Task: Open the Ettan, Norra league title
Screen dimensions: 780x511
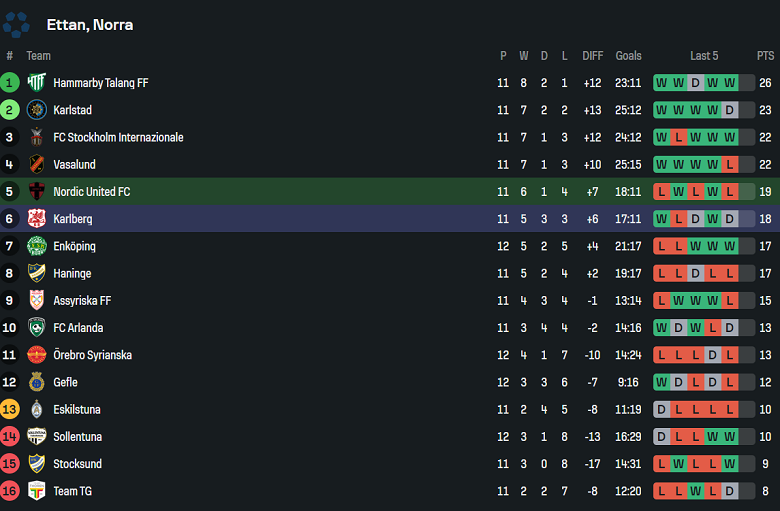Action: pyautogui.click(x=90, y=25)
